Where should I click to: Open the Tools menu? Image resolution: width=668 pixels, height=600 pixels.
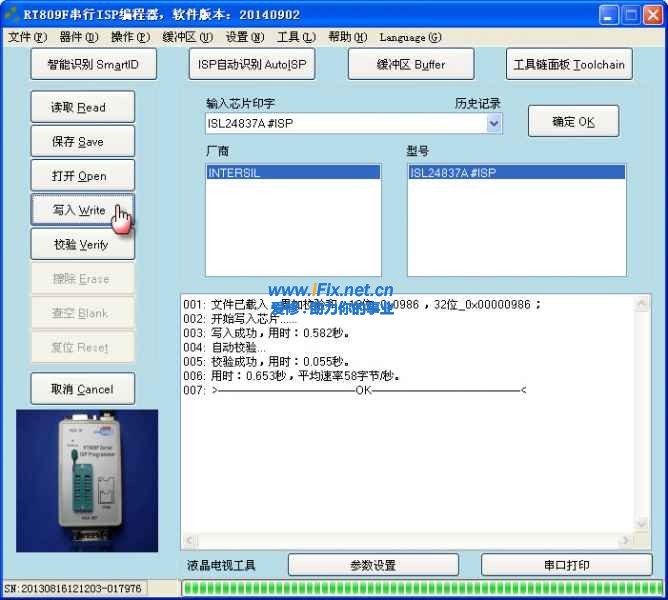(x=295, y=37)
